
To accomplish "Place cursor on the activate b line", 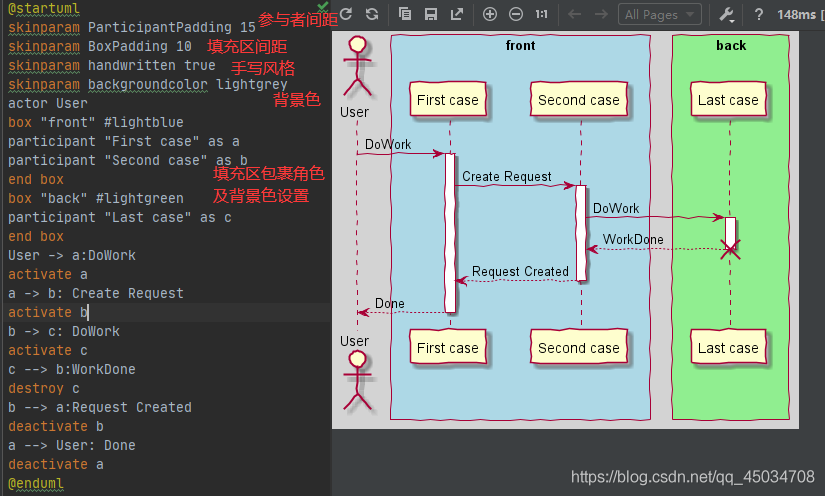I will tap(165, 312).
